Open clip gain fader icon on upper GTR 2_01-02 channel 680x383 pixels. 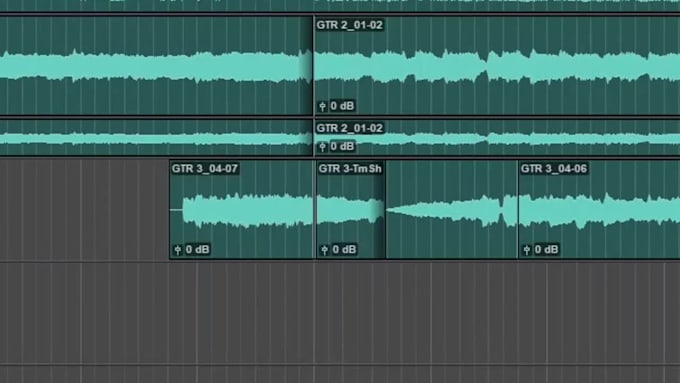(322, 106)
